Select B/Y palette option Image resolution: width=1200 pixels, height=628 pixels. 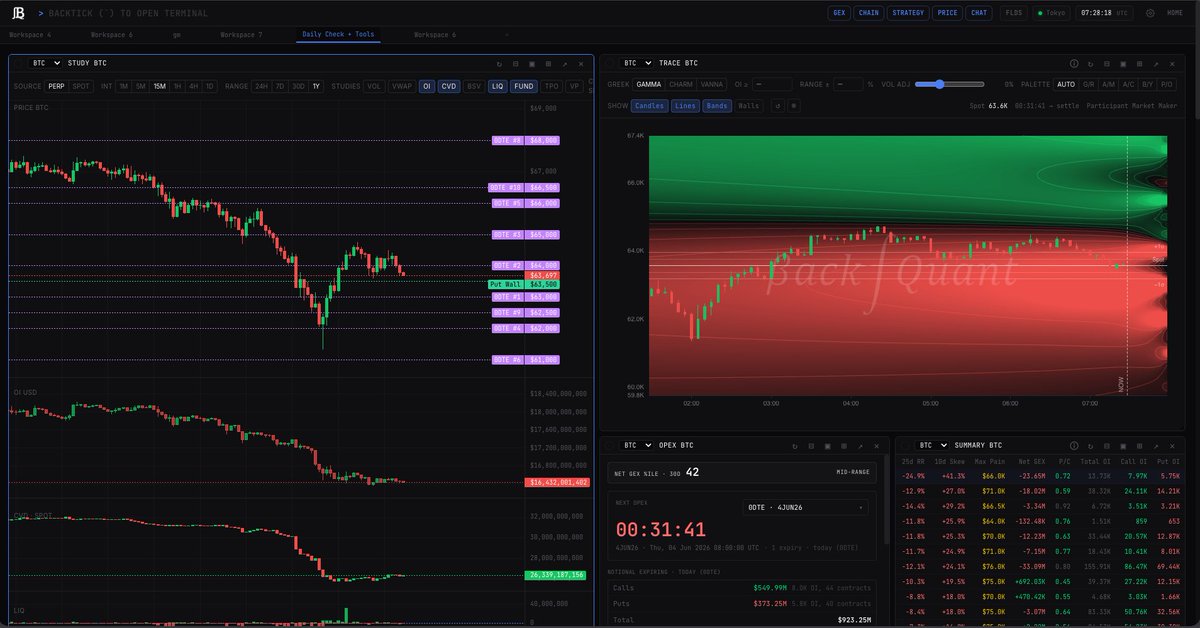coord(1147,85)
